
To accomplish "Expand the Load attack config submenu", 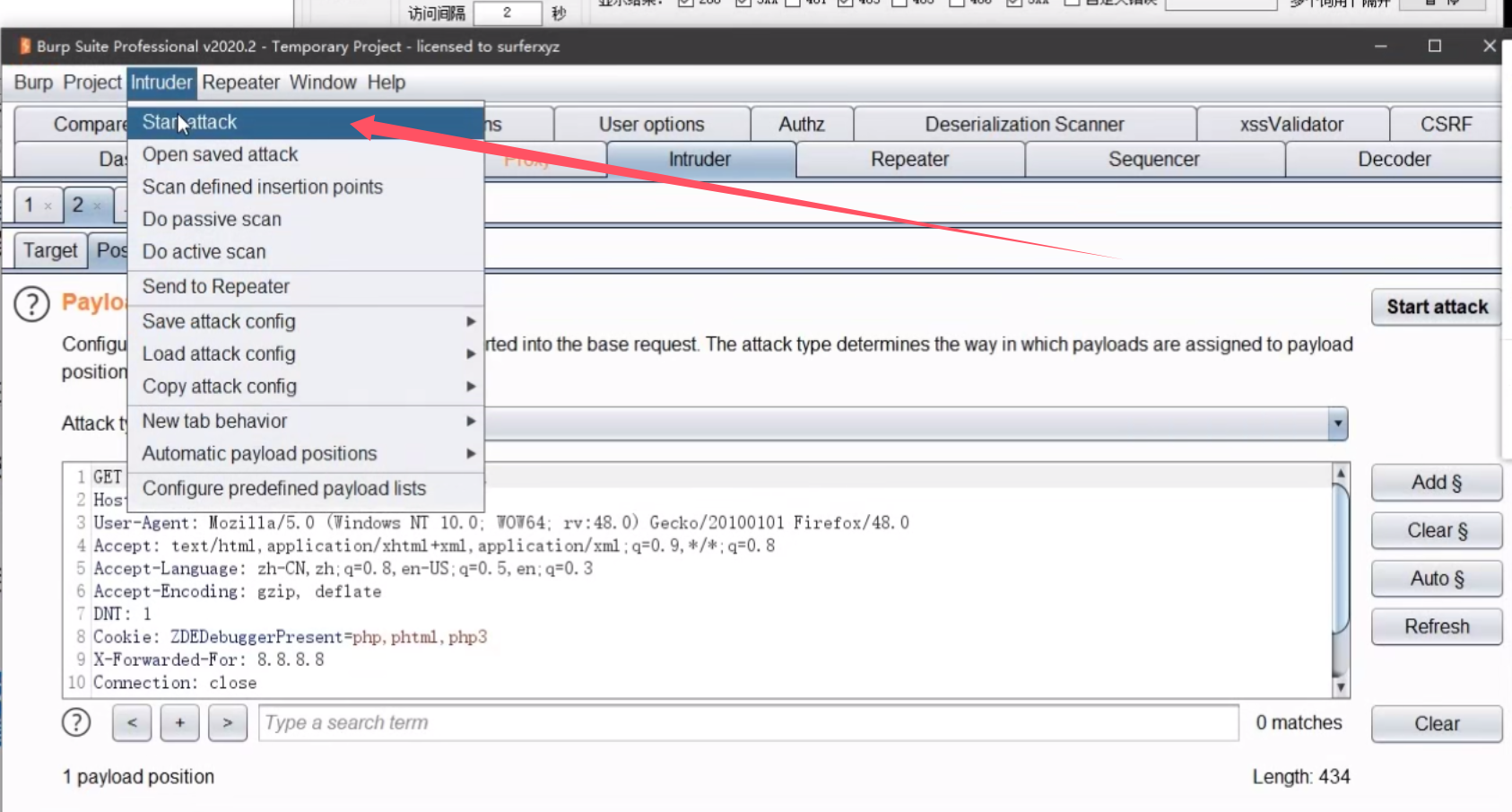I will [x=471, y=354].
